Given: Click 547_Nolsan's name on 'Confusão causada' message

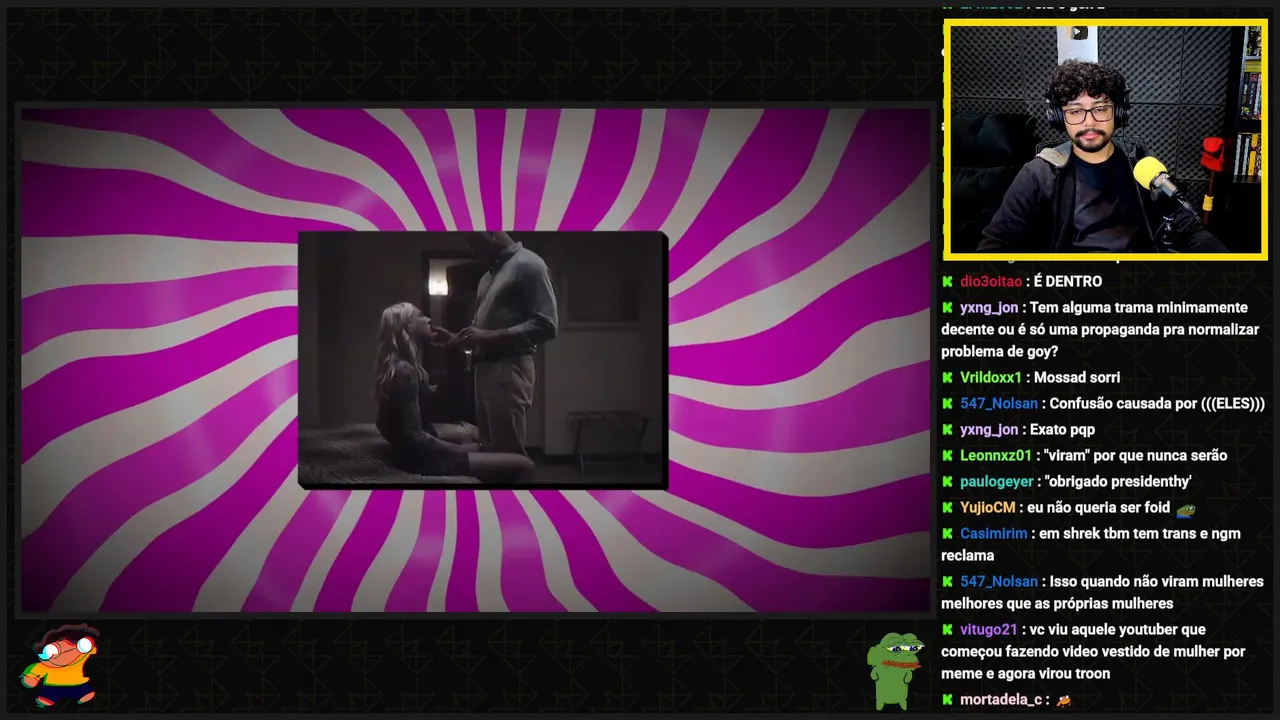Looking at the screenshot, I should [999, 404].
